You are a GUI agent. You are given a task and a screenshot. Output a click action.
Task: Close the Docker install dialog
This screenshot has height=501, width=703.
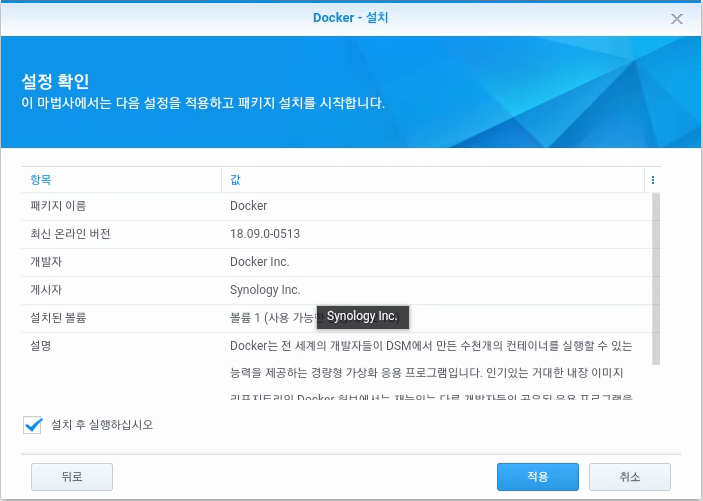click(x=677, y=19)
